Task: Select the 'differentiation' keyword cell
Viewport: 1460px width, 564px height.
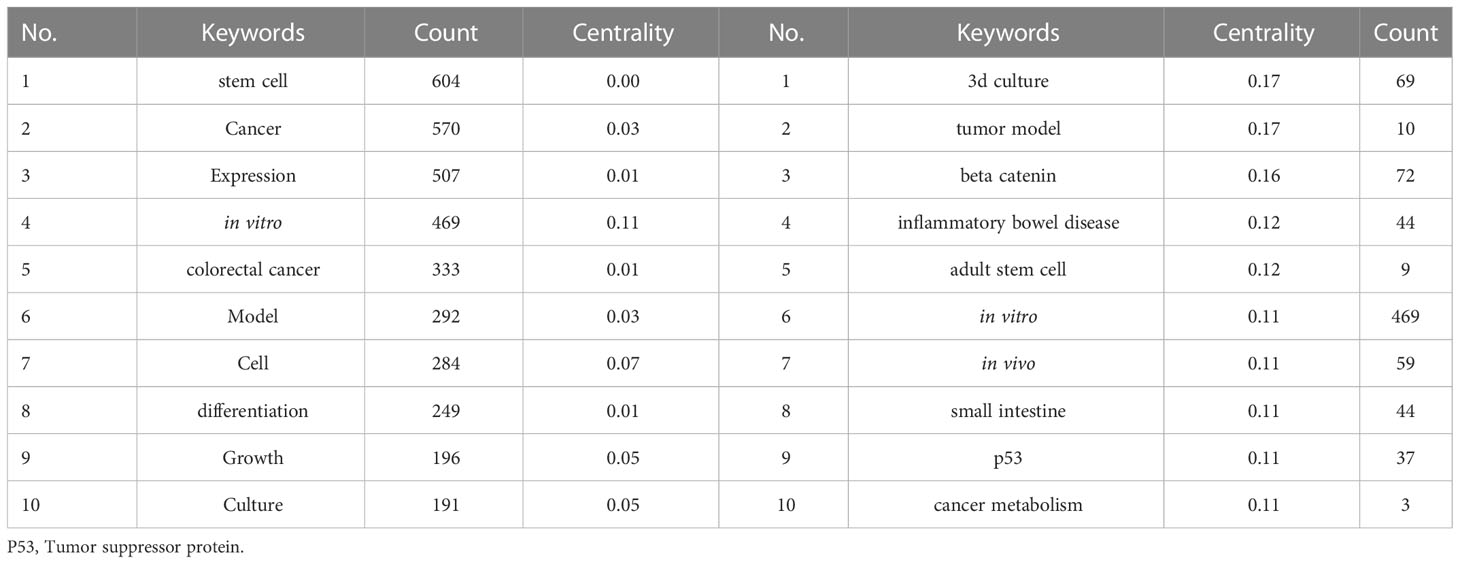Action: coord(251,410)
